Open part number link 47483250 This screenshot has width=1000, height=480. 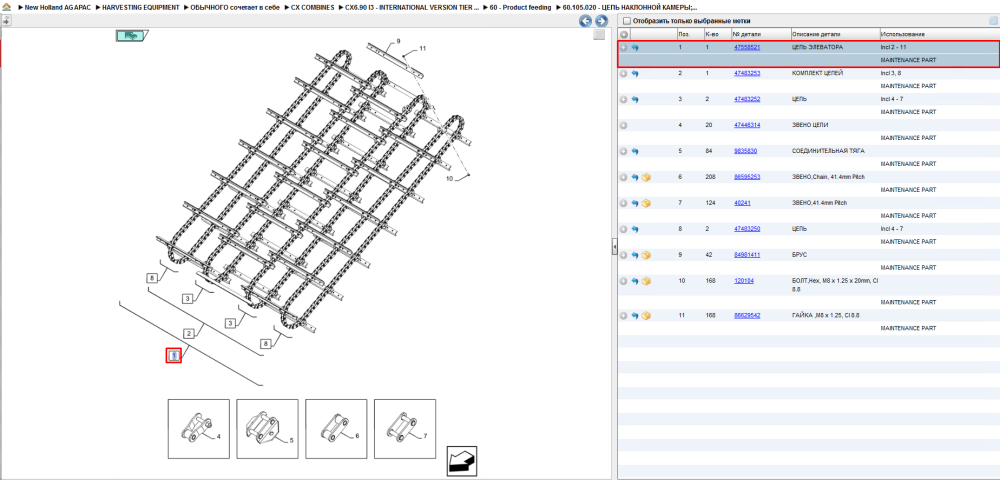pos(747,229)
